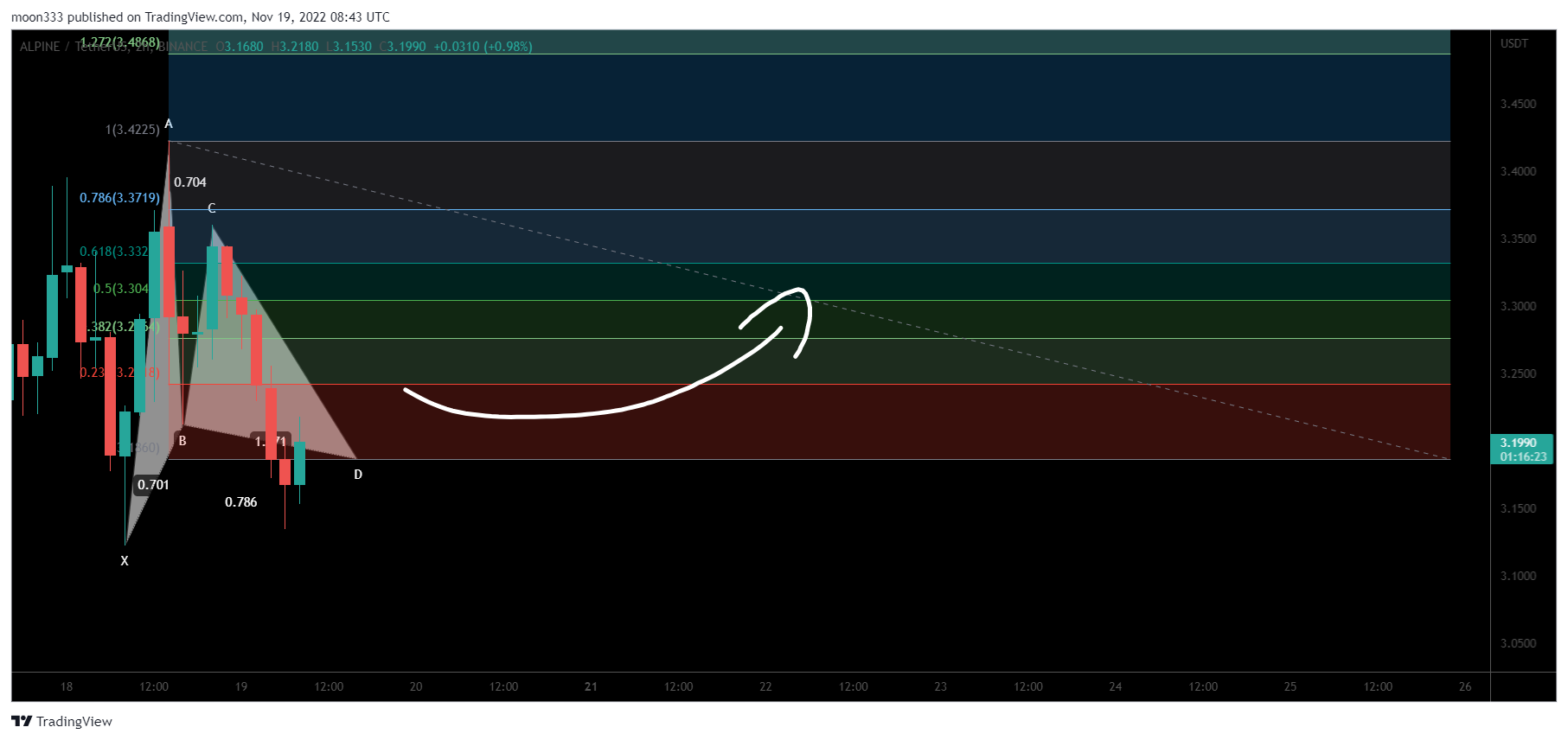Click the 3.0500 price axis label
This screenshot has width=1568, height=740.
pyautogui.click(x=1519, y=643)
